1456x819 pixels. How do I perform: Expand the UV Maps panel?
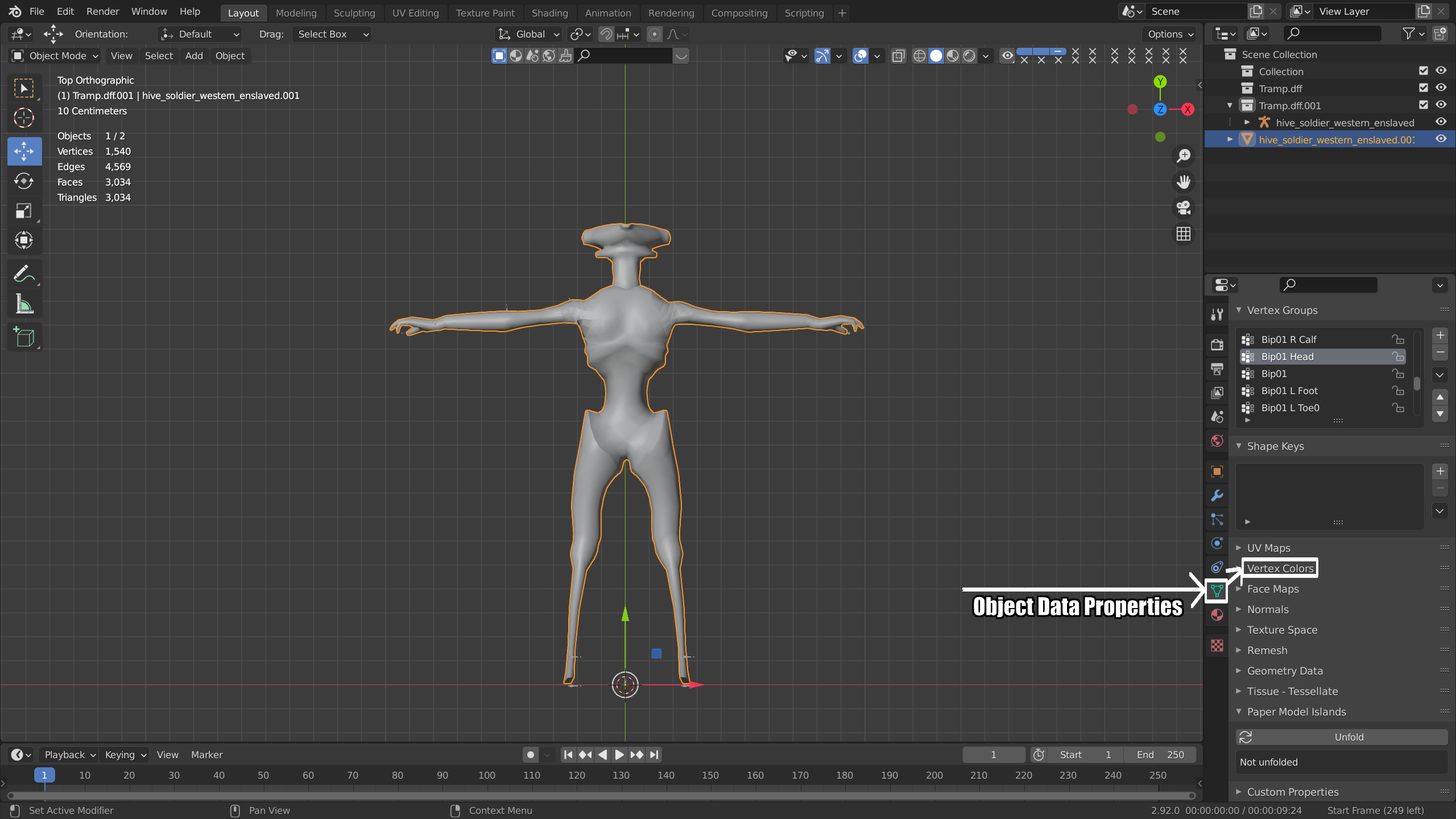pyautogui.click(x=1268, y=548)
